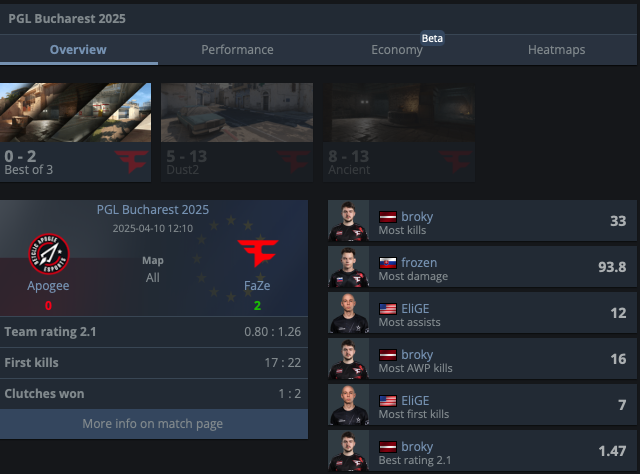Select the Best of 3 overview card

[x=76, y=132]
